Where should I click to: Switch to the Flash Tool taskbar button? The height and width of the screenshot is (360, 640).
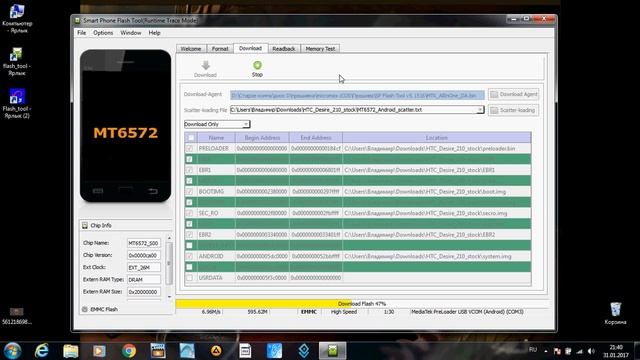click(333, 351)
